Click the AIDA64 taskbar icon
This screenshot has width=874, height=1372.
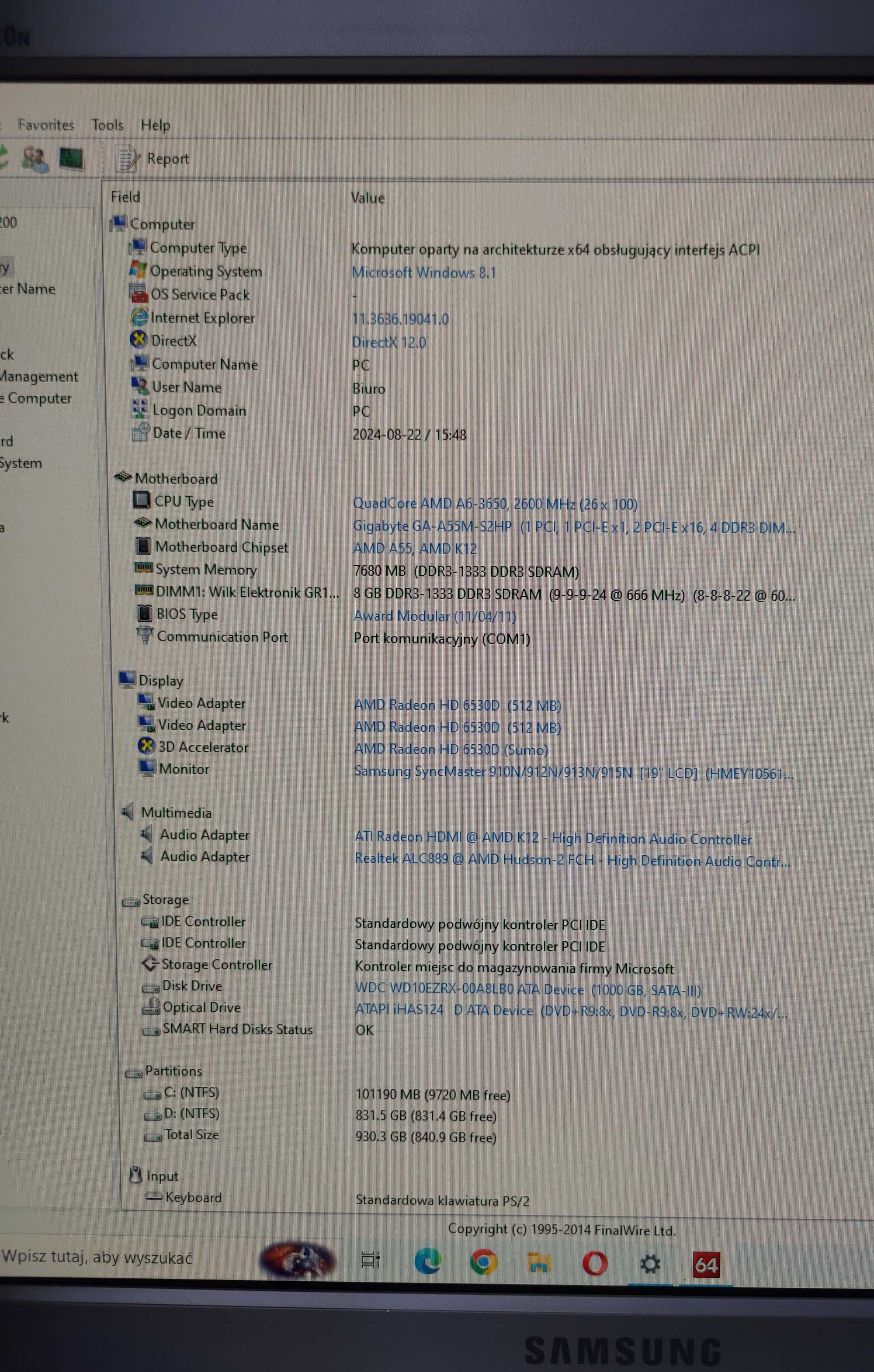pos(706,1265)
